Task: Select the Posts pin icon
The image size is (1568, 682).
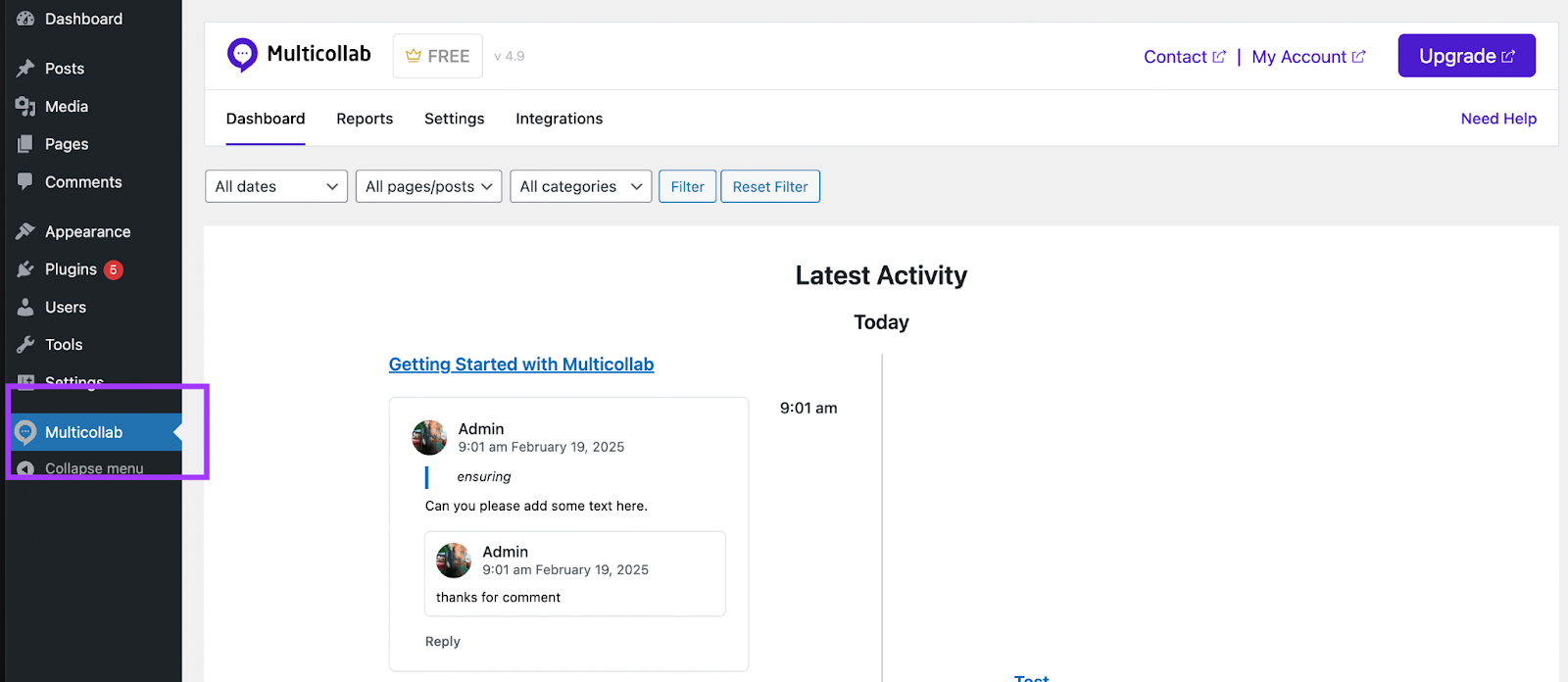Action: (x=25, y=69)
